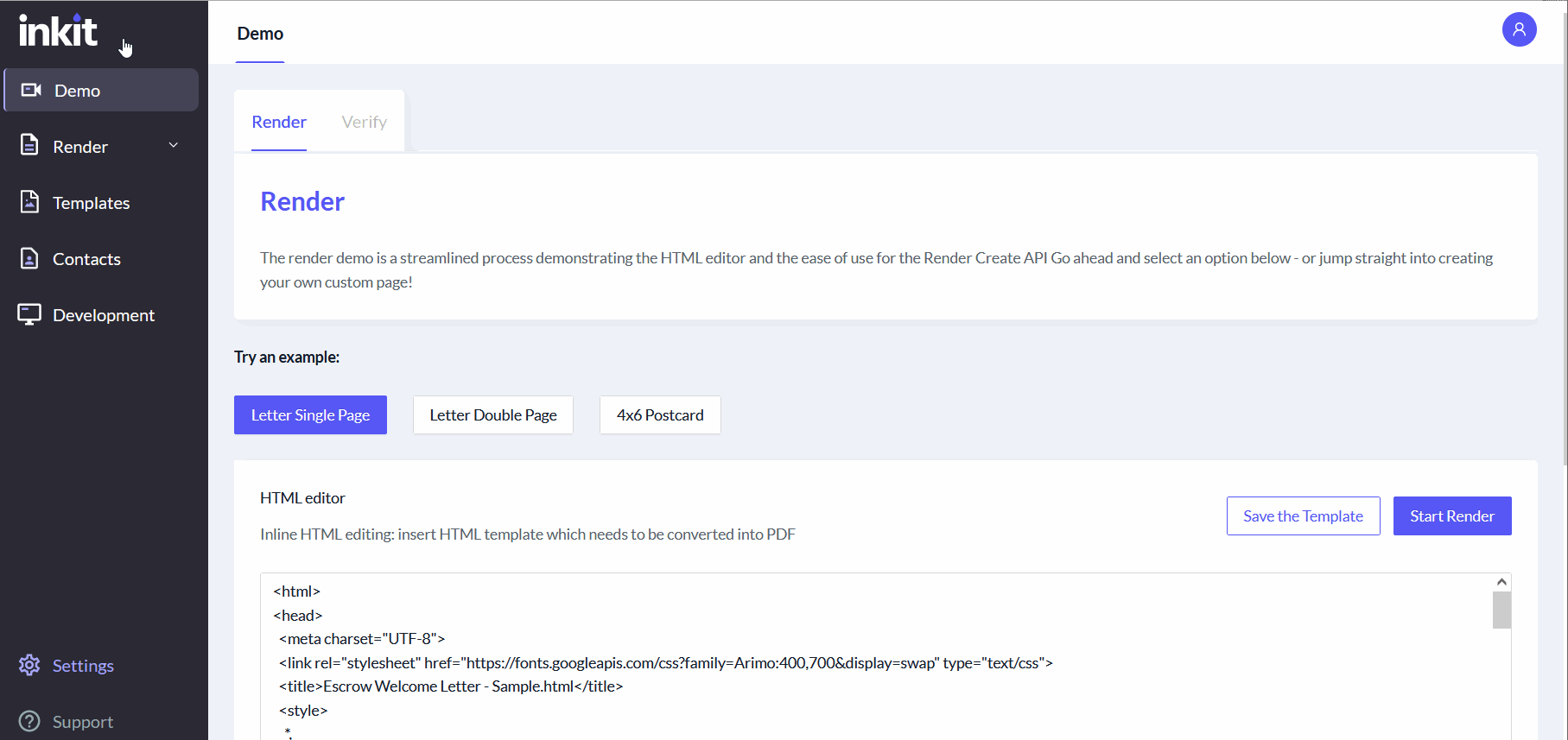Click the HTML editor scrollbar thumb
The width and height of the screenshot is (1568, 740).
pyautogui.click(x=1501, y=610)
